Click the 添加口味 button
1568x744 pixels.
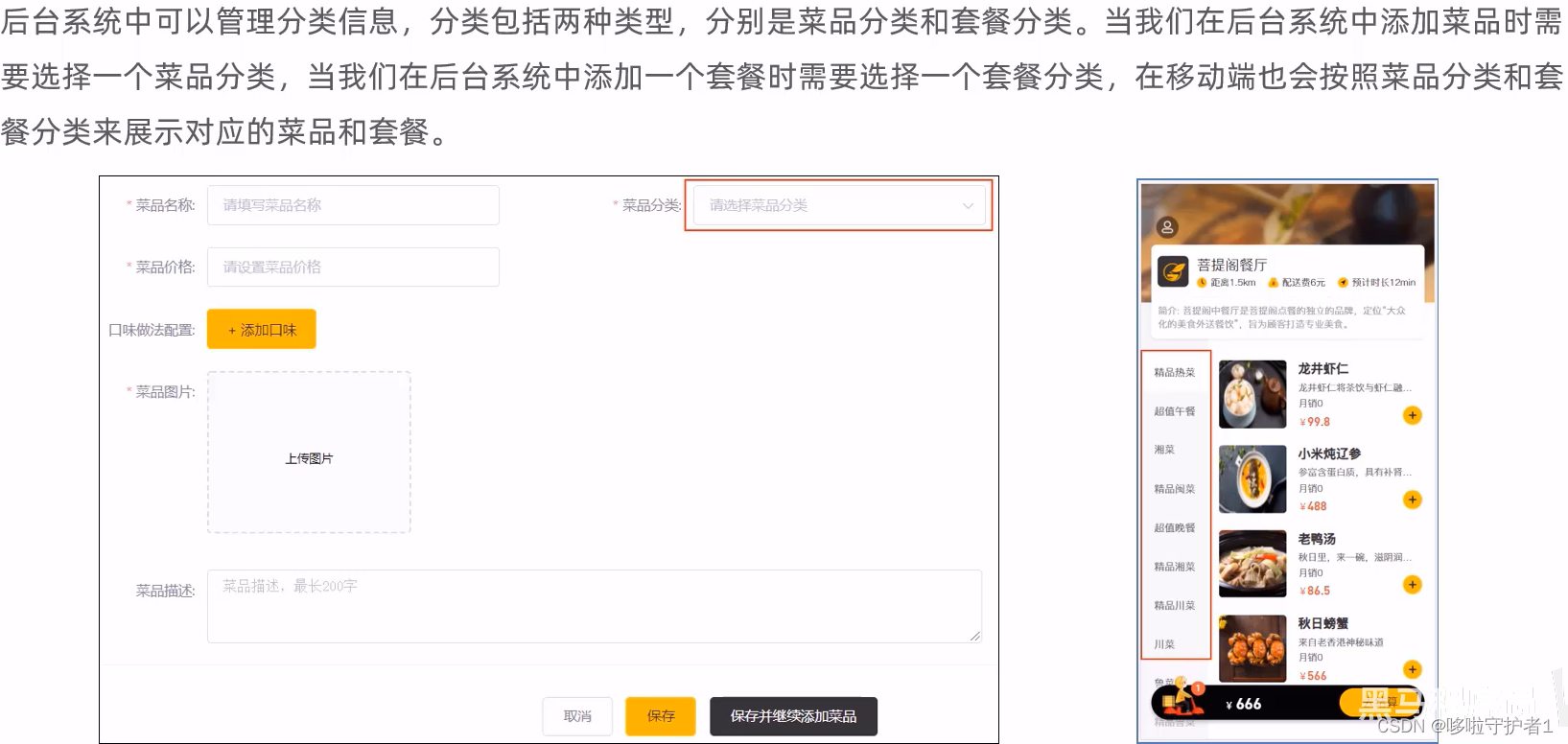pos(262,330)
